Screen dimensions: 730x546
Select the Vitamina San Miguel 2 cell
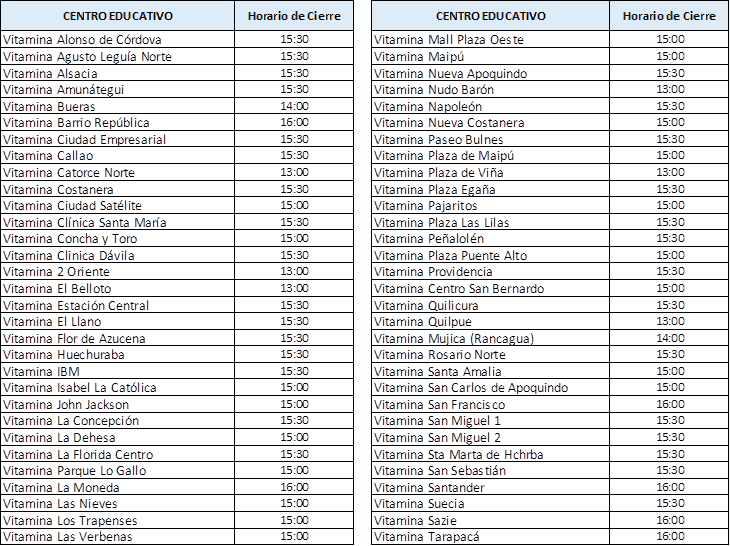point(491,437)
